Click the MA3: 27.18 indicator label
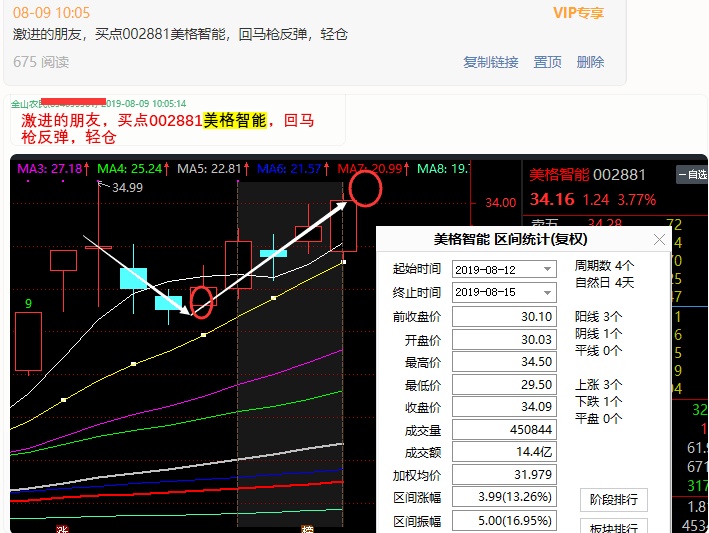The width and height of the screenshot is (709, 533). (53, 169)
